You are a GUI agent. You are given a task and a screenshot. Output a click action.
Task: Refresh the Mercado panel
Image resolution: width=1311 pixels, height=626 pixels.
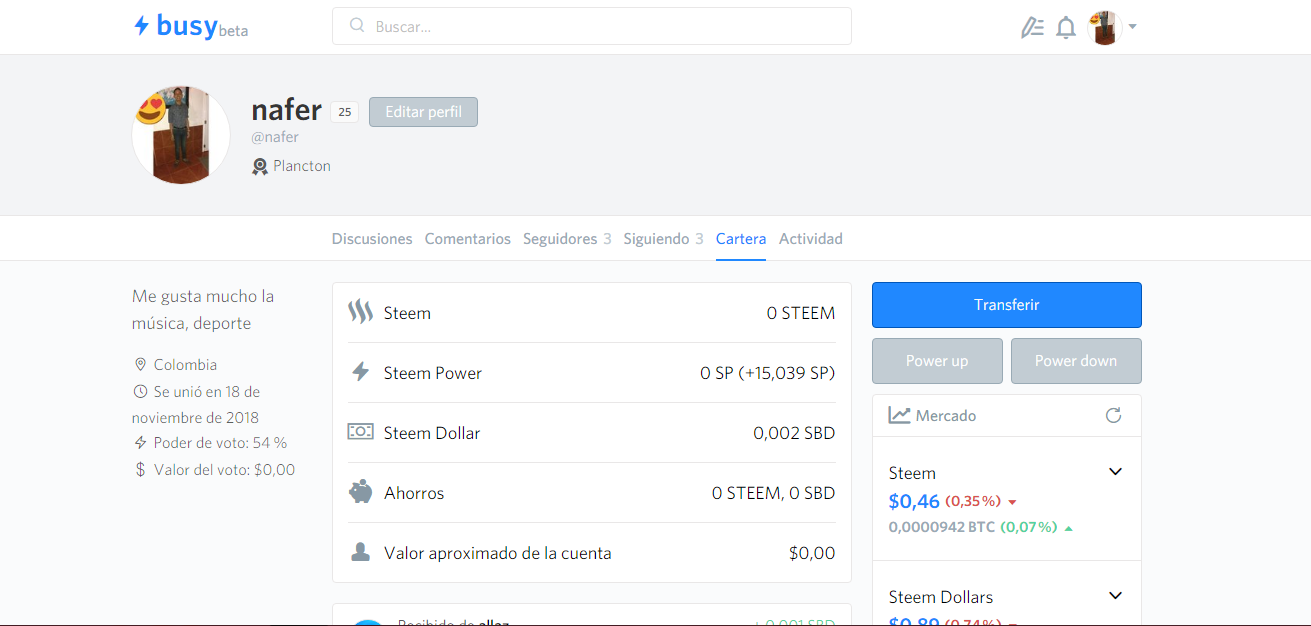(1113, 415)
